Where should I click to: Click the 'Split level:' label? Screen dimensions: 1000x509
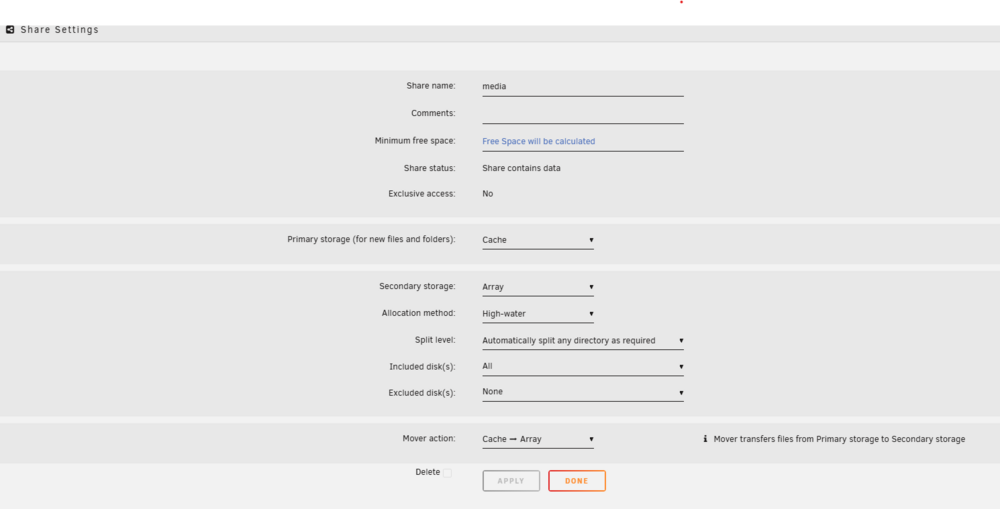coord(435,340)
